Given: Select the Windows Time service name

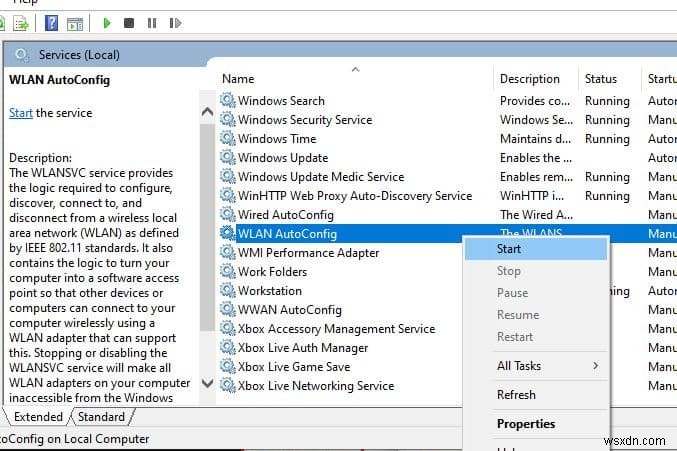Looking at the screenshot, I should [x=277, y=139].
